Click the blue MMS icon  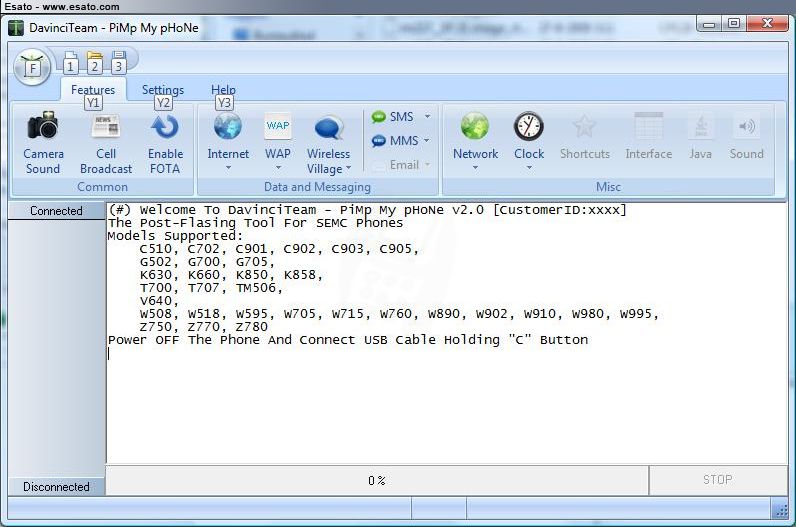(378, 141)
